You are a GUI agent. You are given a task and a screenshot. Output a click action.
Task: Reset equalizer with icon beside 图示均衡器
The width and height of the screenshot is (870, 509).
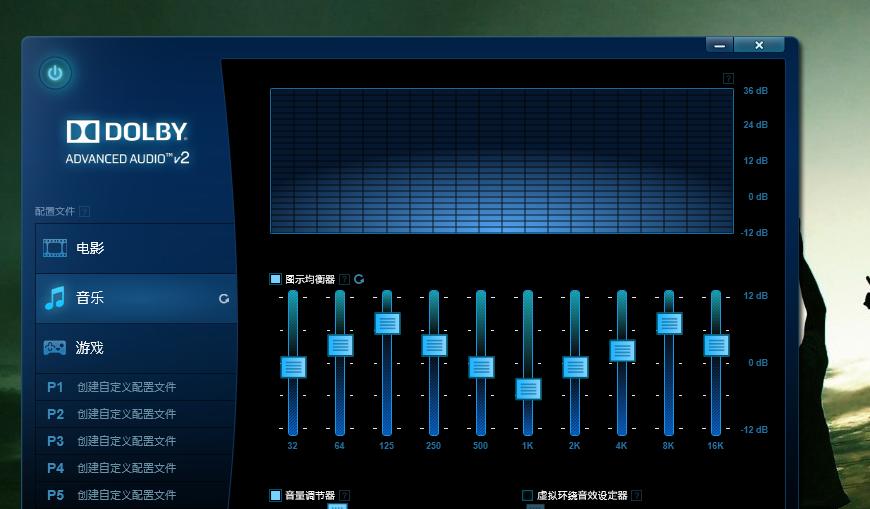[359, 279]
